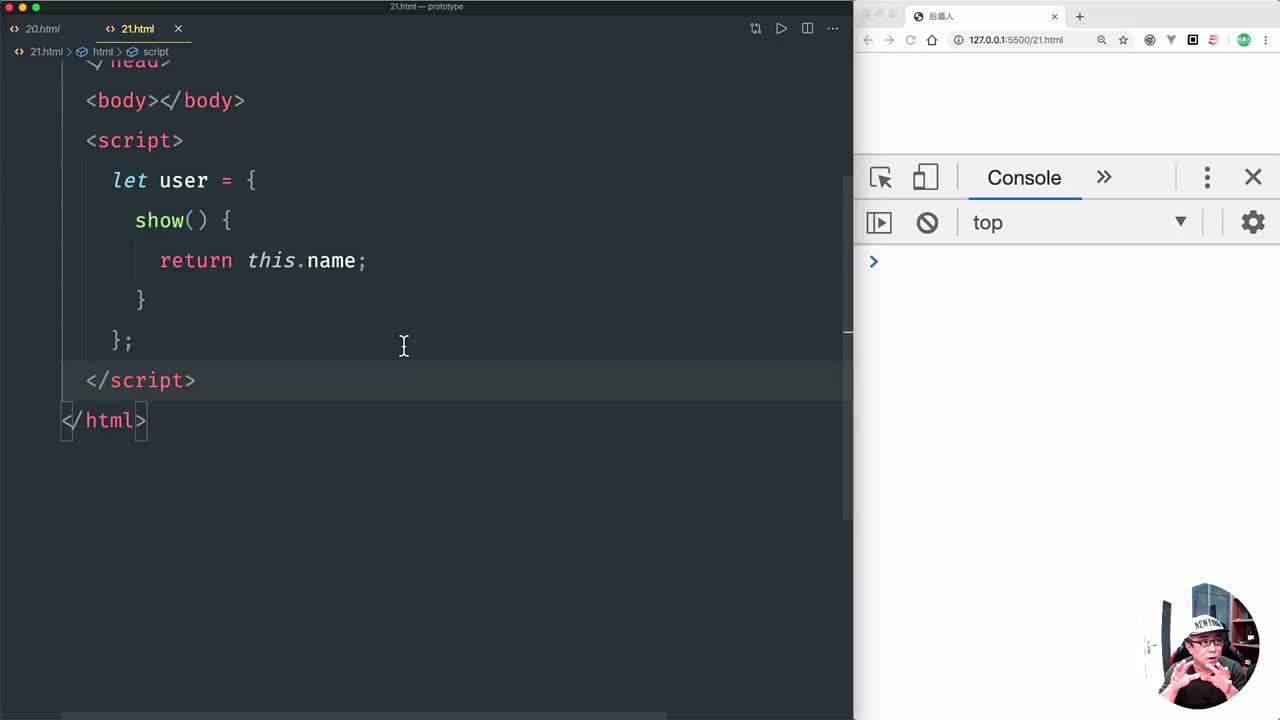This screenshot has height=720, width=1280.
Task: Click the horizontal editor scrollbar
Action: [365, 715]
